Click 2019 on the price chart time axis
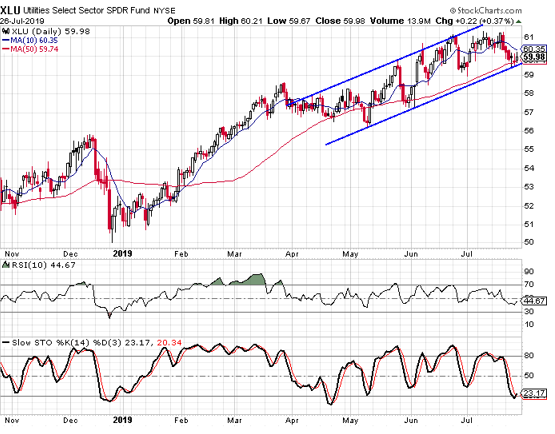The width and height of the screenshot is (555, 434). (122, 254)
